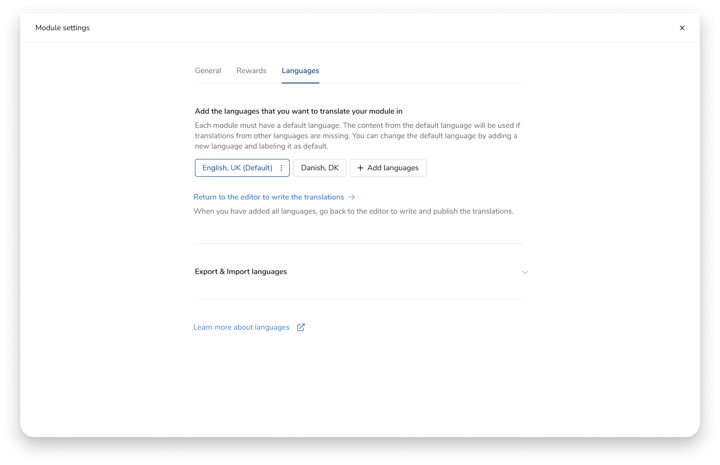The height and width of the screenshot is (465, 720).
Task: Select the Languages tab
Action: [300, 71]
